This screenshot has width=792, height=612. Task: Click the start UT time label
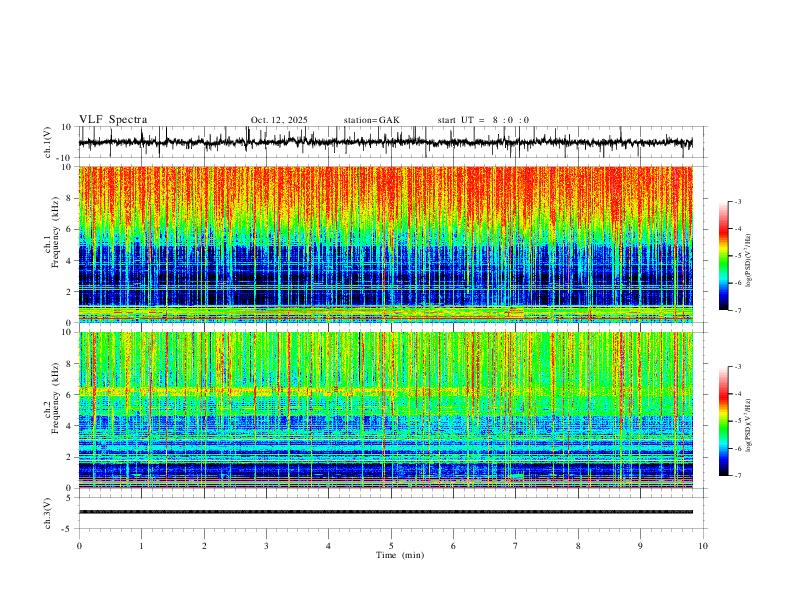tap(483, 120)
